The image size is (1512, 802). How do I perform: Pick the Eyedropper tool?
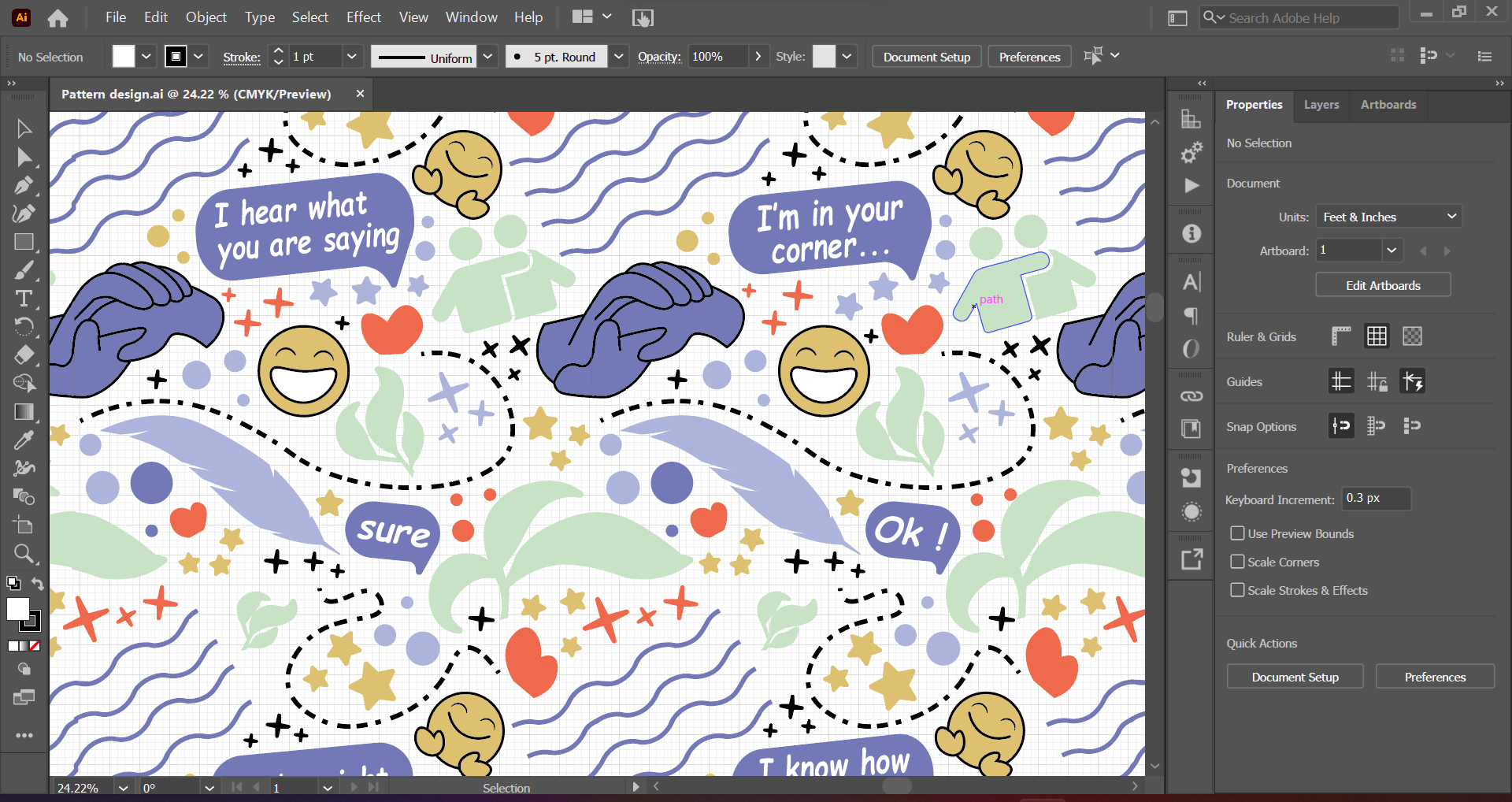24,440
